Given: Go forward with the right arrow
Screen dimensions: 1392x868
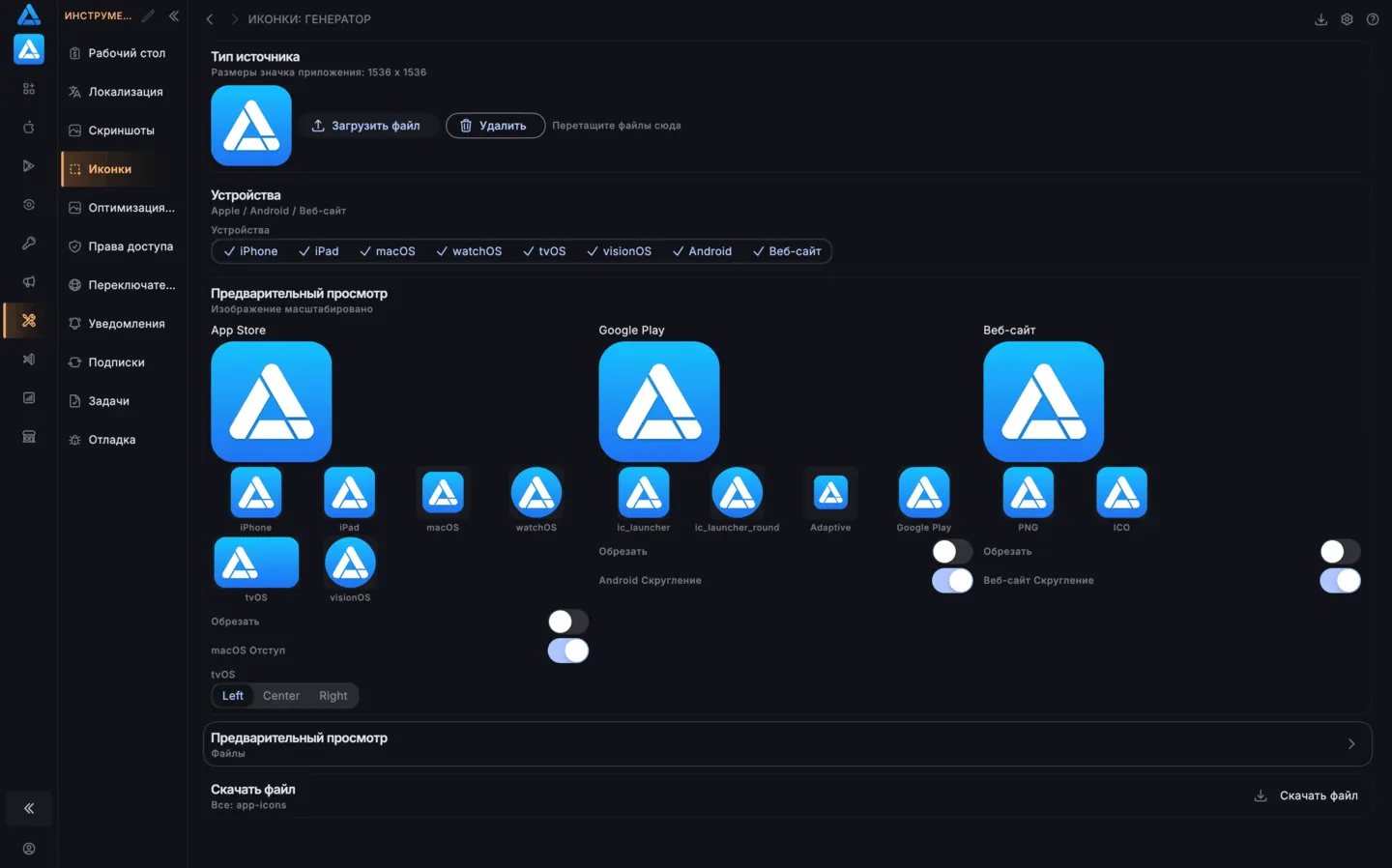Looking at the screenshot, I should (x=234, y=19).
